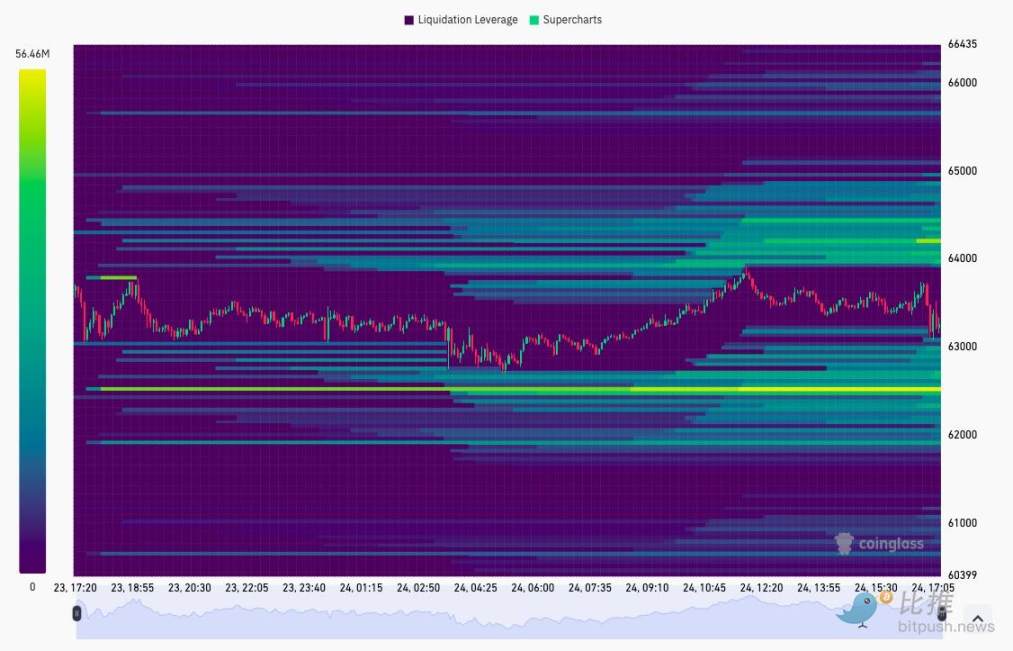
Task: Toggle the Liquidation Leverage legend series
Action: coord(468,20)
